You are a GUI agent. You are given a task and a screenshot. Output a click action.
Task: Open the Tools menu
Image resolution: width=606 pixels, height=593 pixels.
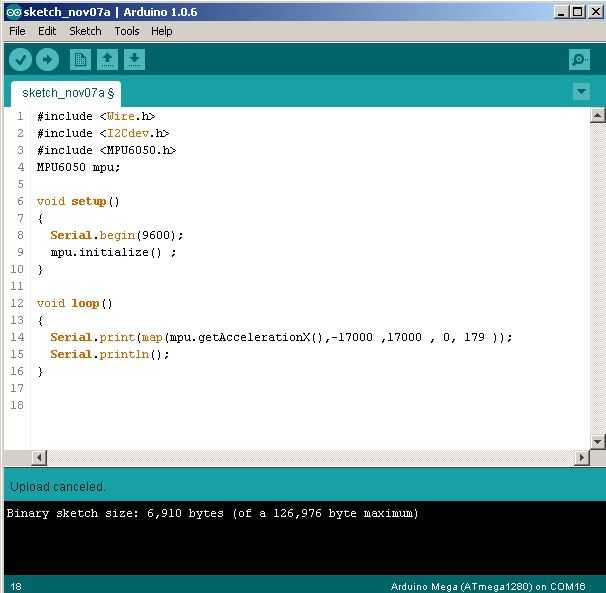pos(127,31)
